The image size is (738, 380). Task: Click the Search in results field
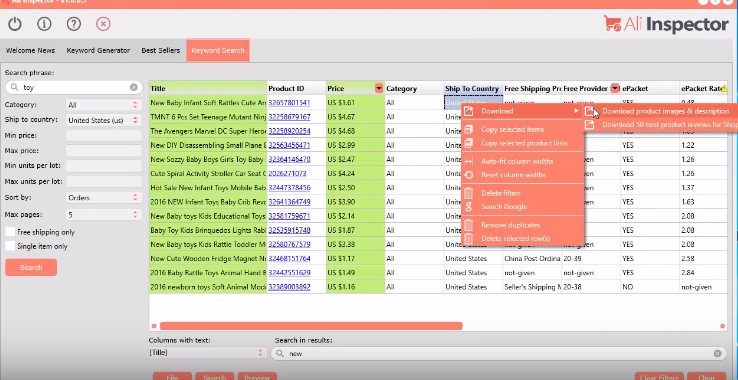pos(498,353)
